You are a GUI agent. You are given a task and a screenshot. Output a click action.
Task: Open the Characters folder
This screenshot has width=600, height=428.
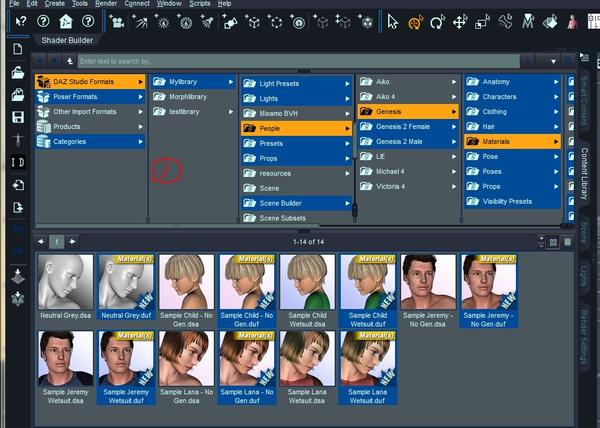[512, 97]
